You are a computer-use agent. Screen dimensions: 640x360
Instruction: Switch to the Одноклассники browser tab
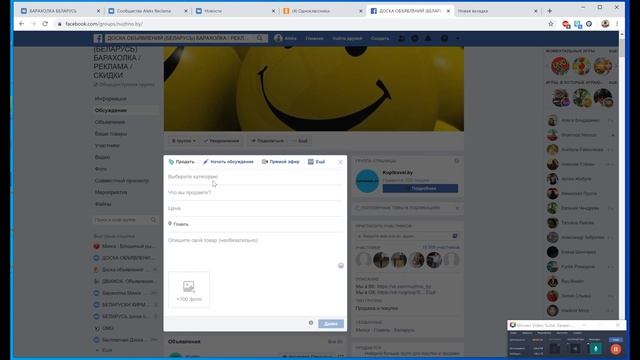tap(322, 11)
